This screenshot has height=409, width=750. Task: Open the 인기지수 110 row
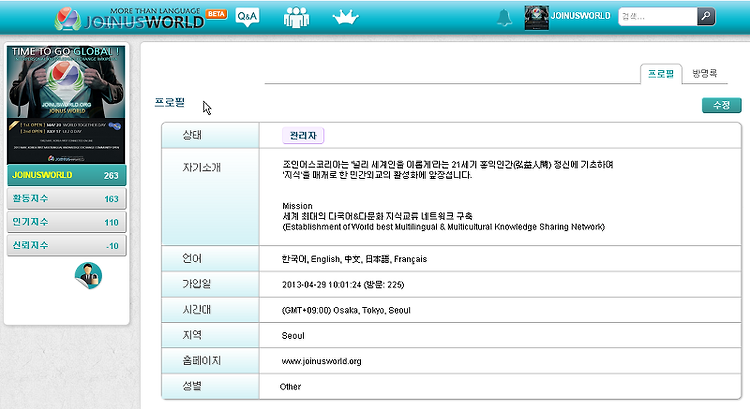tap(66, 222)
